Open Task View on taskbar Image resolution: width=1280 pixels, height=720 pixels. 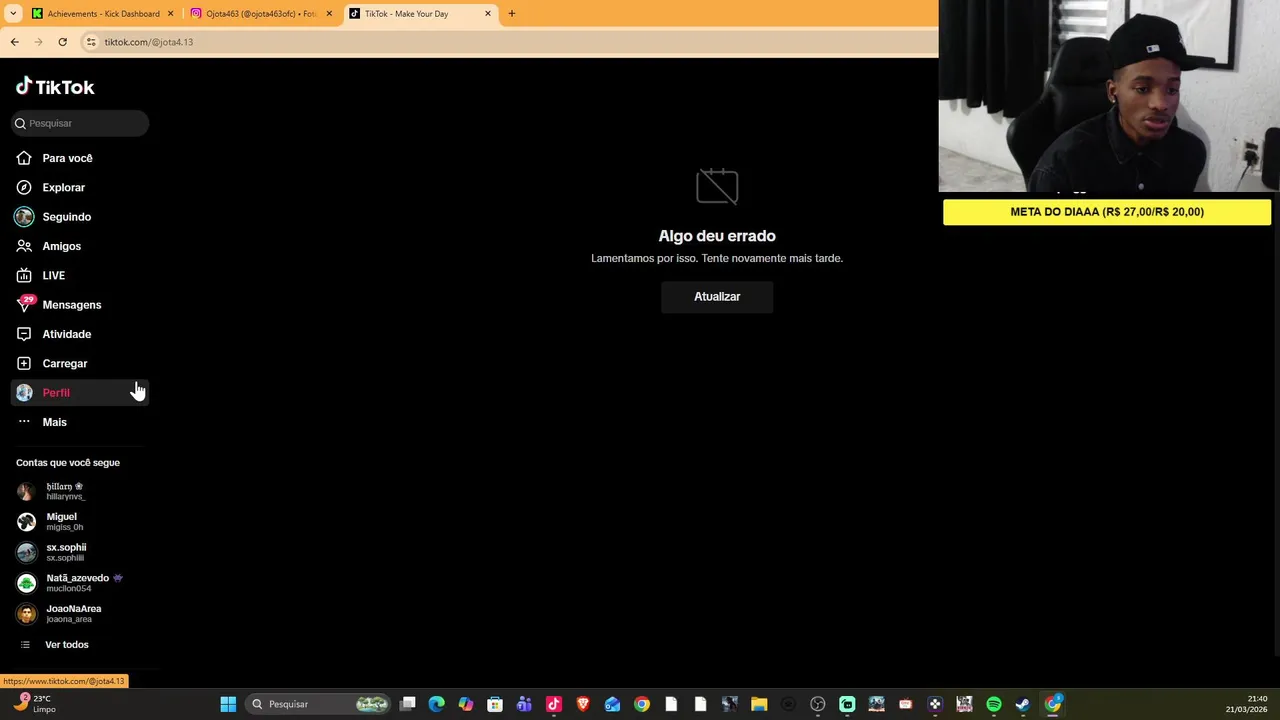click(408, 704)
